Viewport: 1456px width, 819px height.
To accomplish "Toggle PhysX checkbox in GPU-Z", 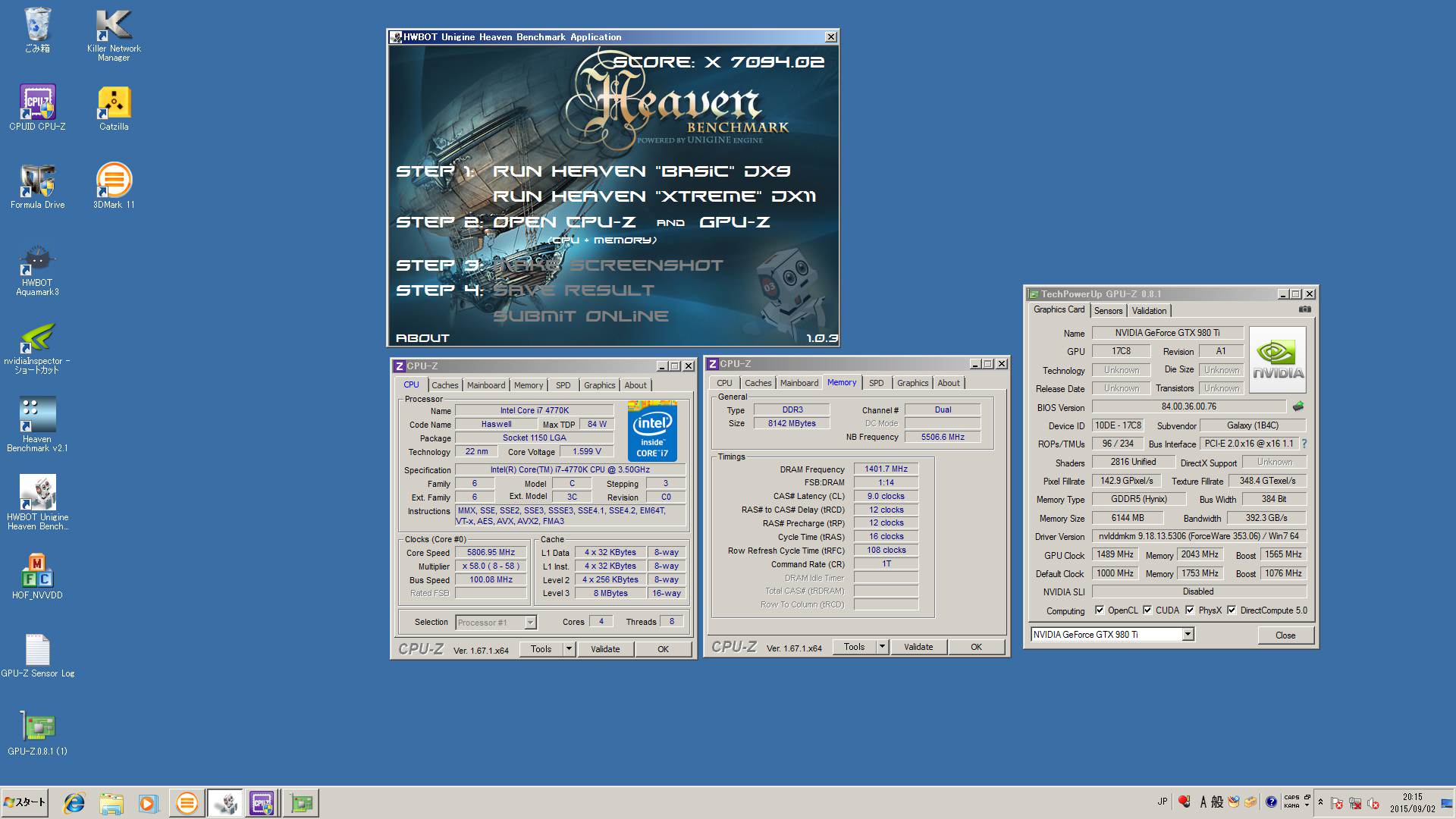I will tap(1190, 610).
